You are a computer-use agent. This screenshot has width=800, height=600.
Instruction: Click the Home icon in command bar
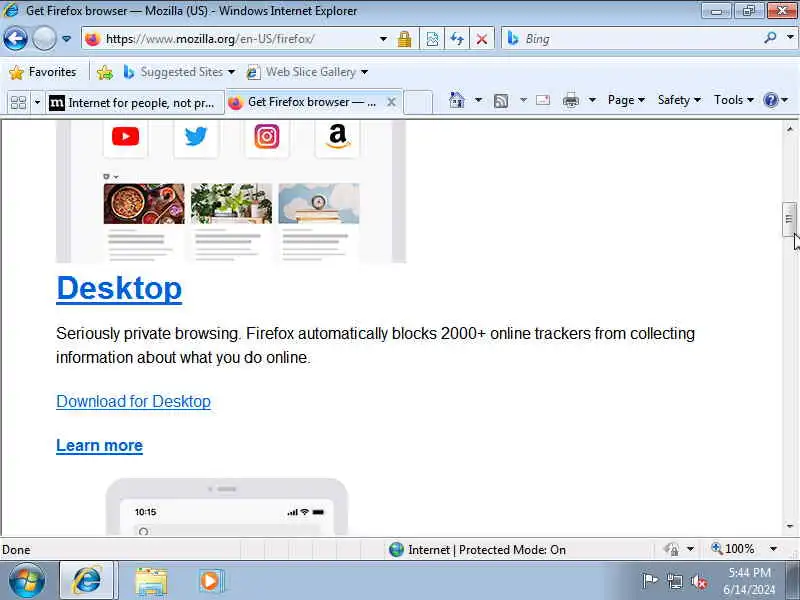[457, 100]
